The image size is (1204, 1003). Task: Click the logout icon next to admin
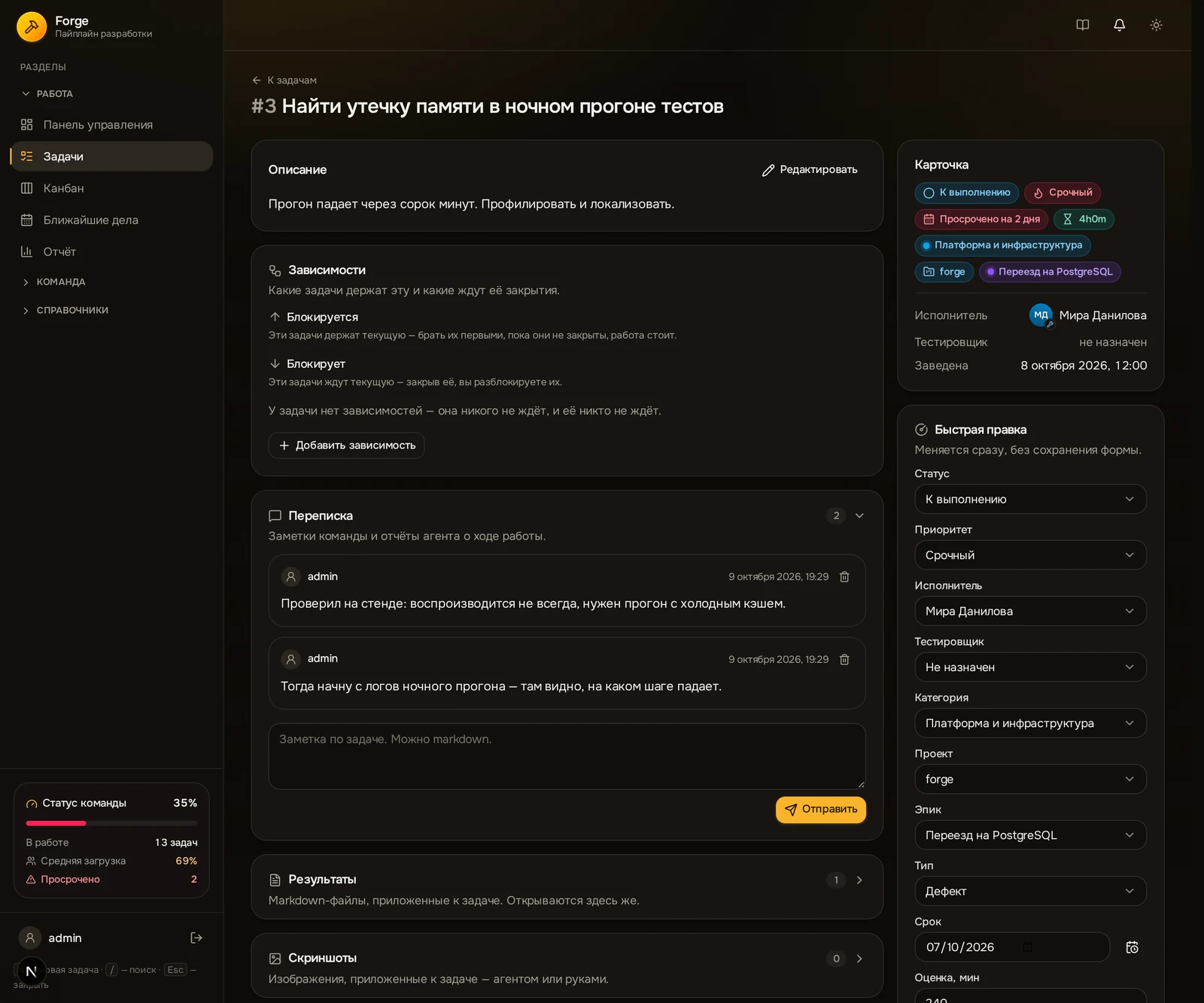(196, 938)
